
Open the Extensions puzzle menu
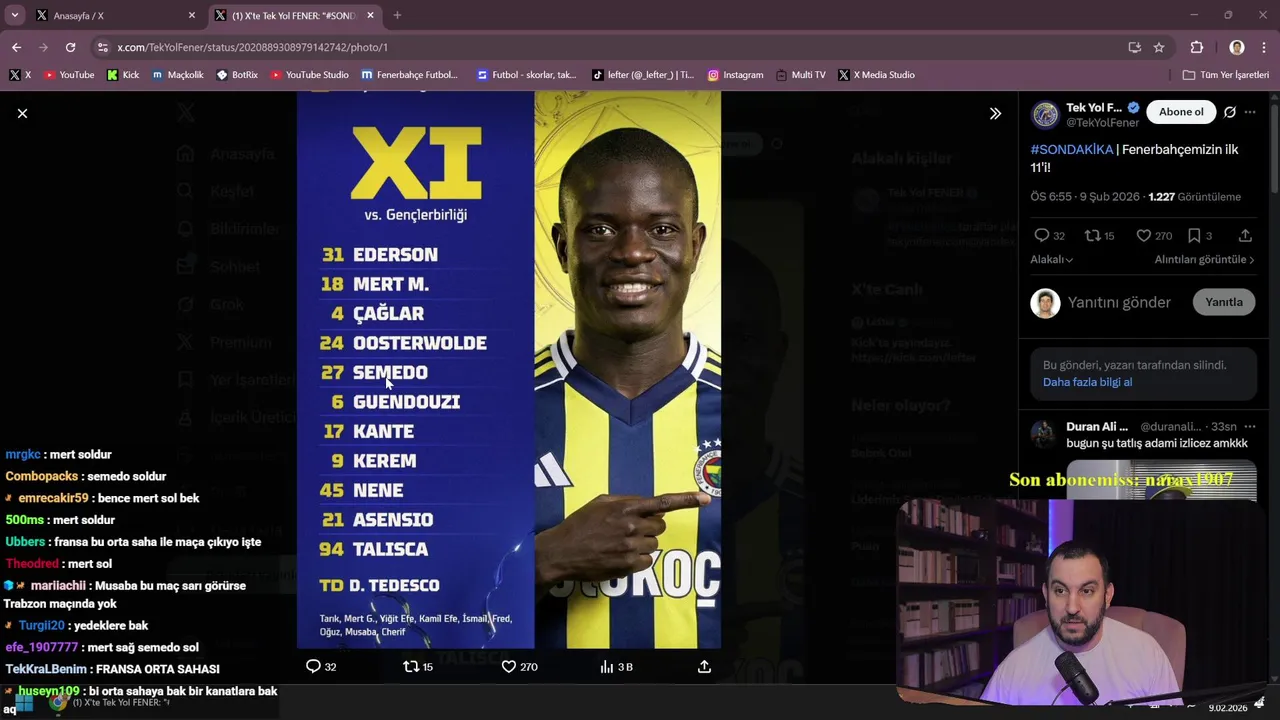[x=1197, y=47]
